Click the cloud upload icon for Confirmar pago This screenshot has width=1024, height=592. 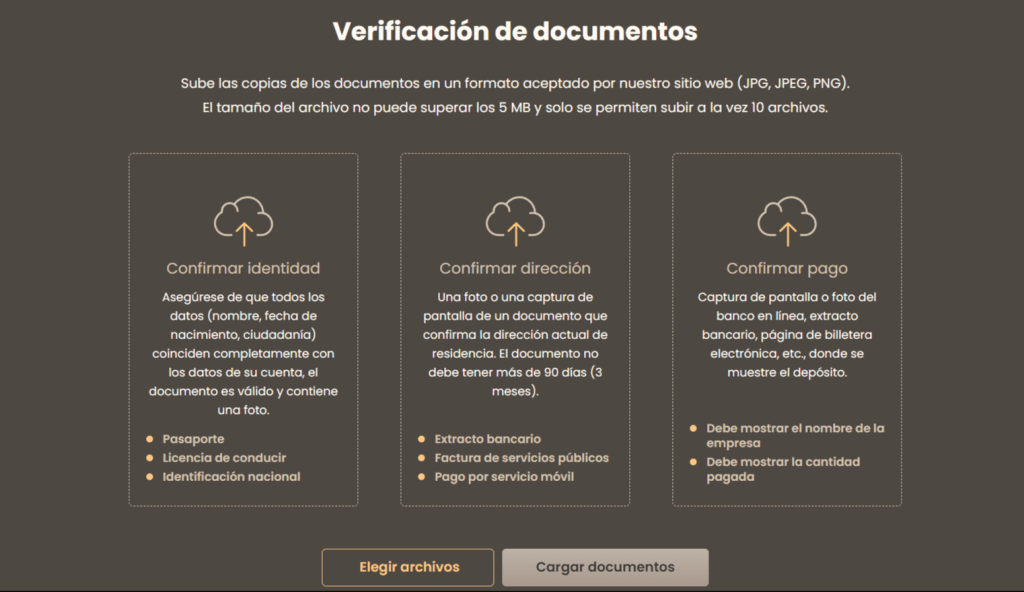[787, 220]
